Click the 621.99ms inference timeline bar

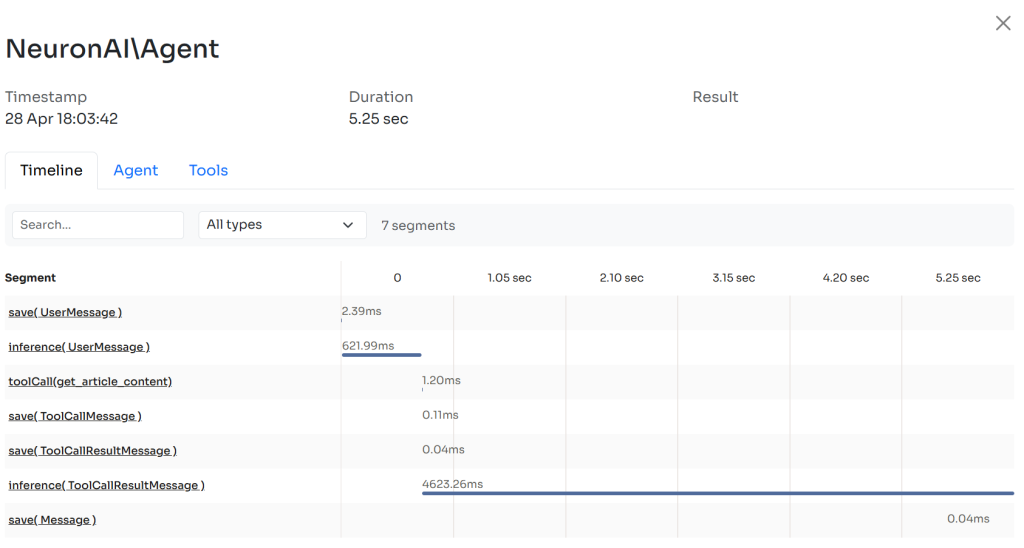pos(381,354)
